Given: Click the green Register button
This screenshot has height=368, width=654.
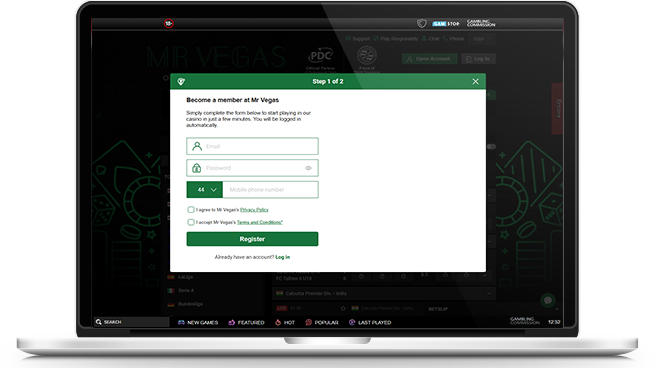Looking at the screenshot, I should [x=252, y=239].
